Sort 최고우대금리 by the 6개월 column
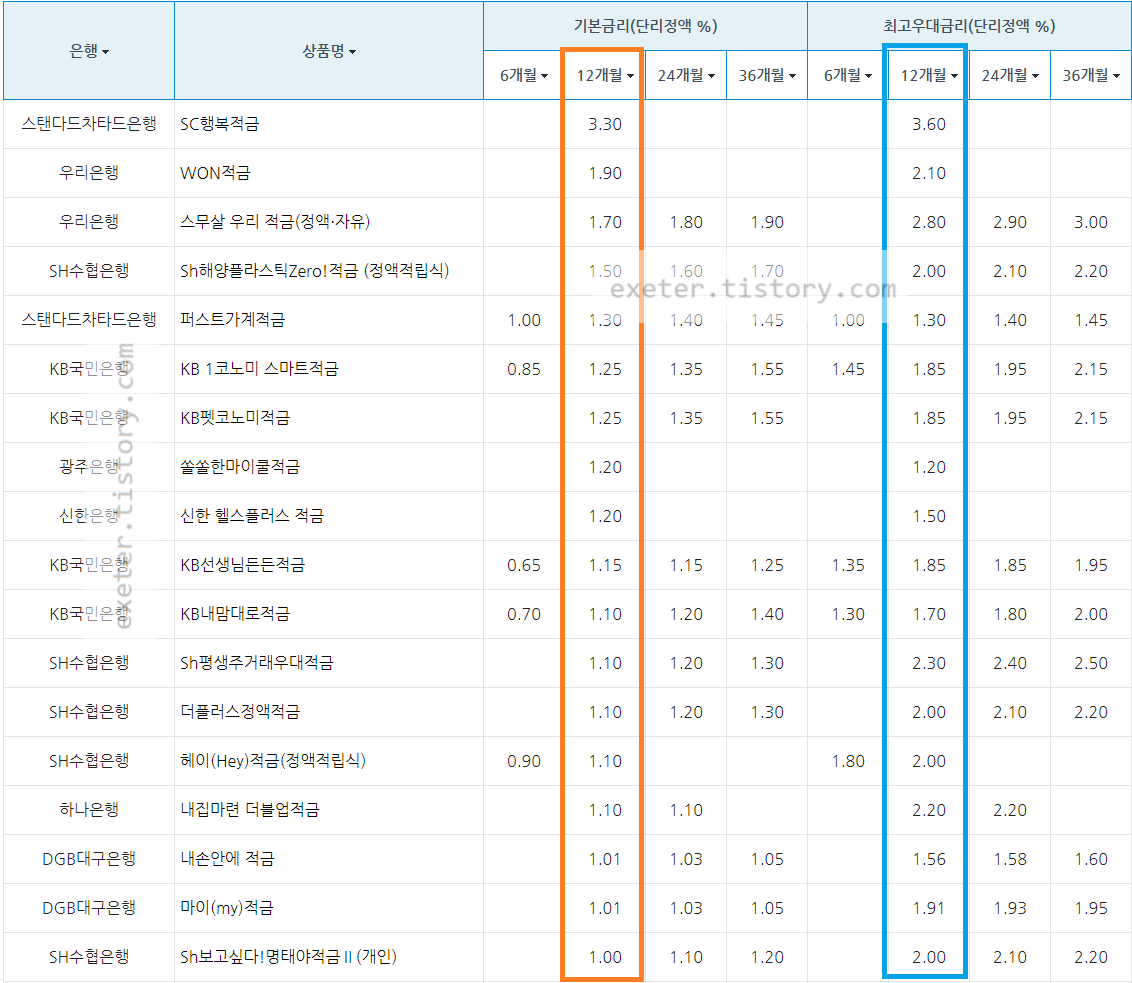Screen dimensions: 1132x983 (x=848, y=75)
